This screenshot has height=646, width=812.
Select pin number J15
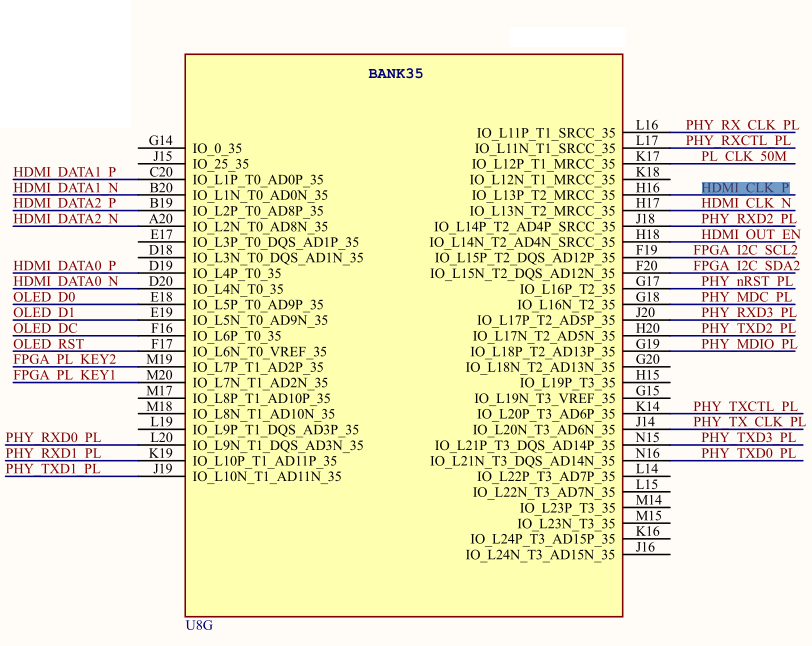pos(163,156)
